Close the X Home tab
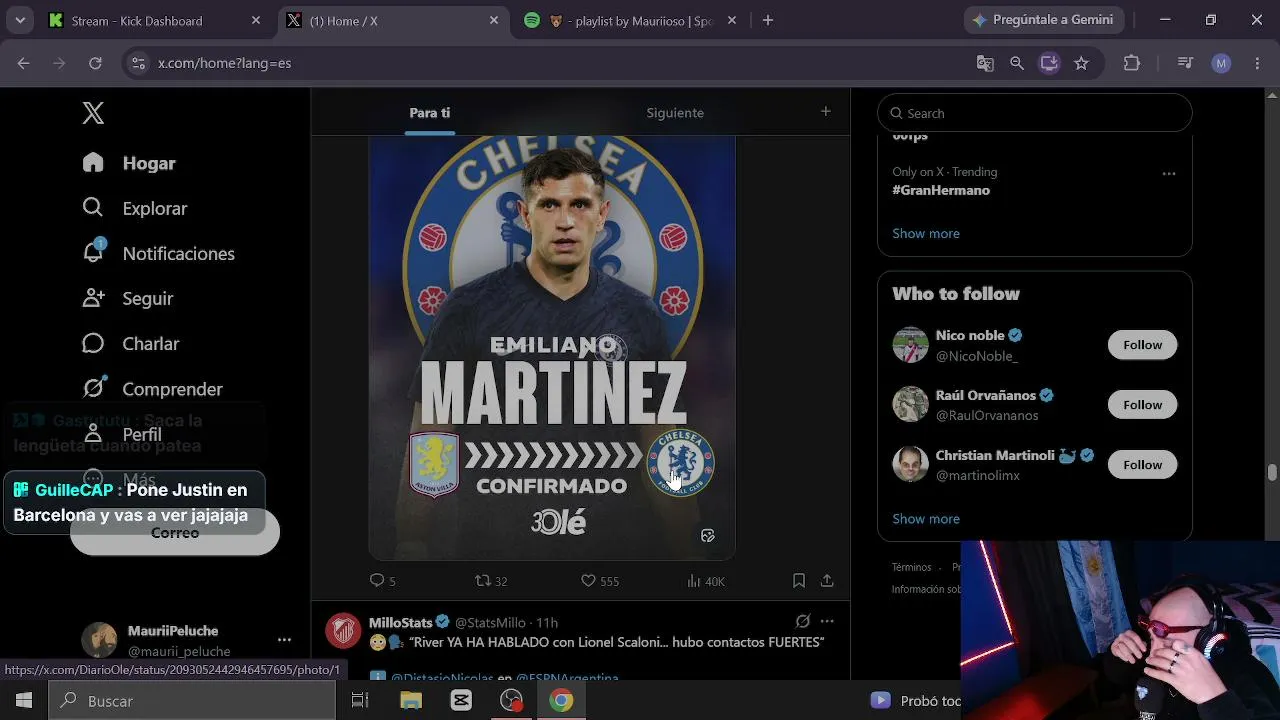Screen dimensions: 1280x720 pos(494,20)
